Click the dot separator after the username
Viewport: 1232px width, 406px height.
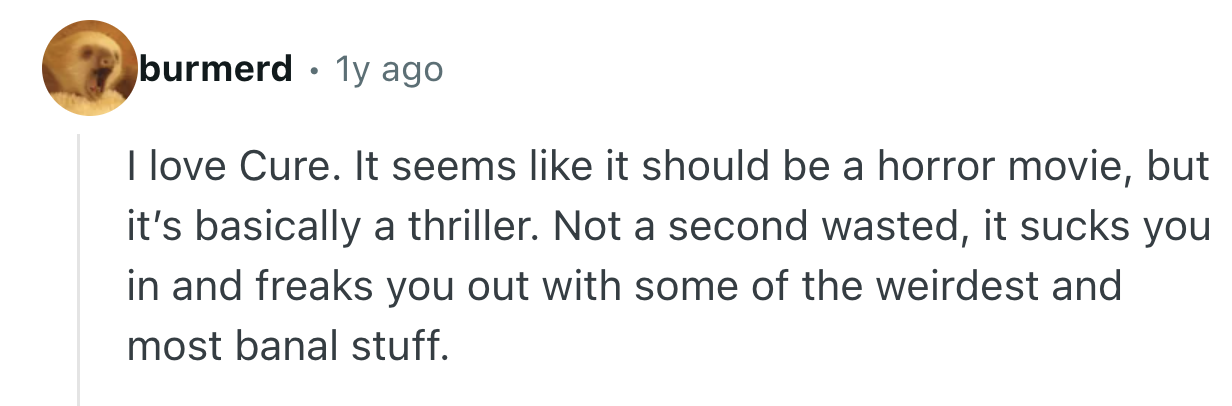pyautogui.click(x=315, y=70)
